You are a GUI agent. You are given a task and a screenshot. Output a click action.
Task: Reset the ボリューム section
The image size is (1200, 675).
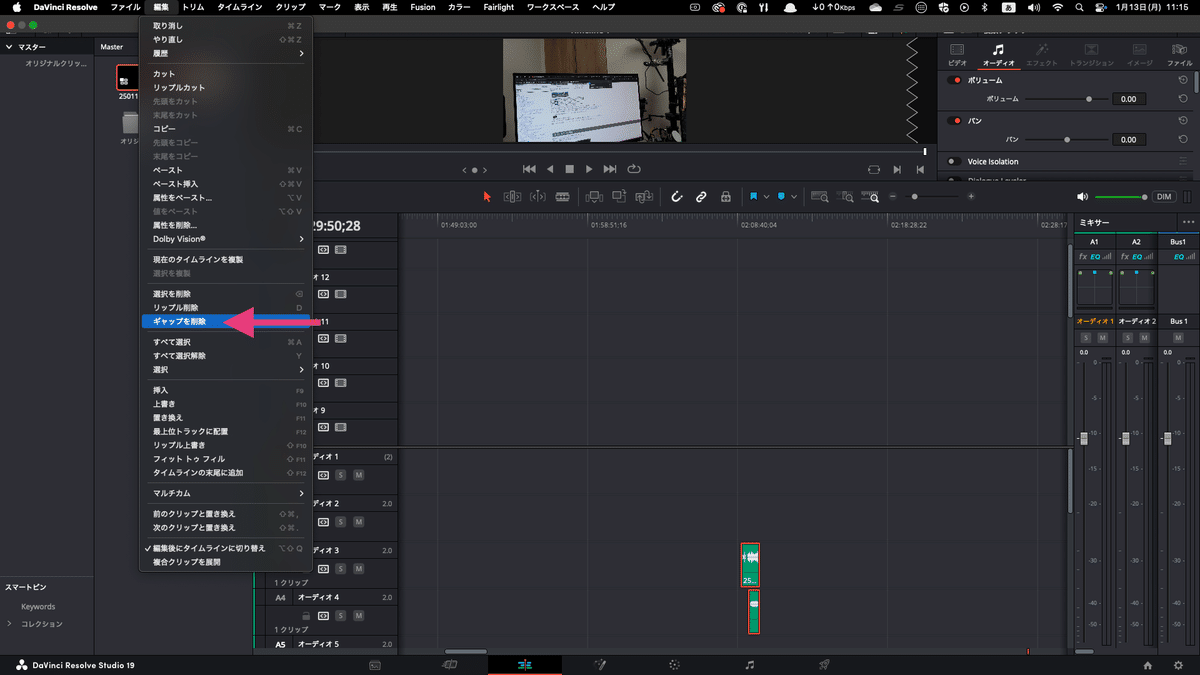coord(1183,80)
